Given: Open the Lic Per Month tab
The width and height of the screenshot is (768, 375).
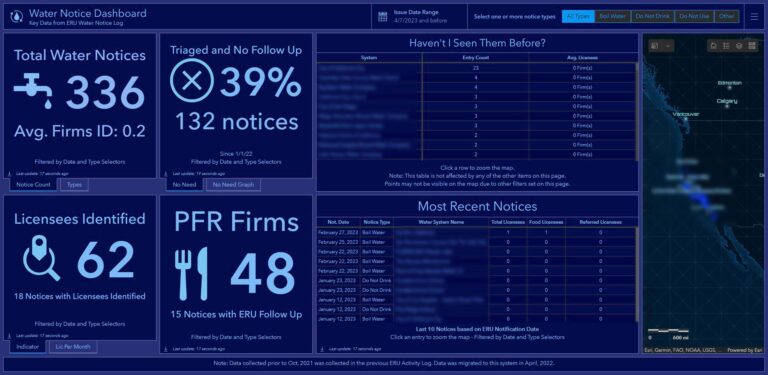Looking at the screenshot, I should (73, 347).
